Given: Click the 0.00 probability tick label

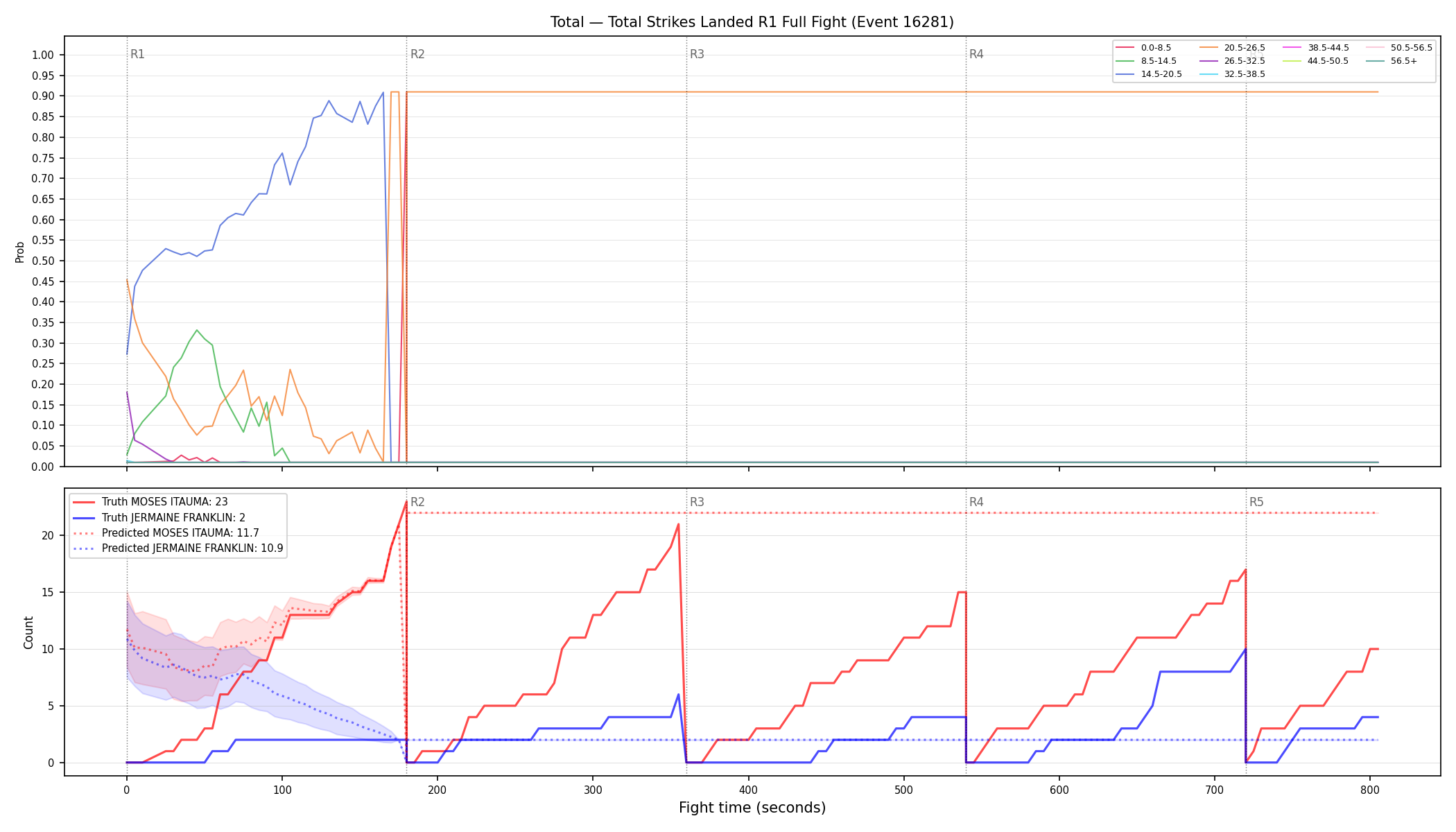Looking at the screenshot, I should click(43, 467).
